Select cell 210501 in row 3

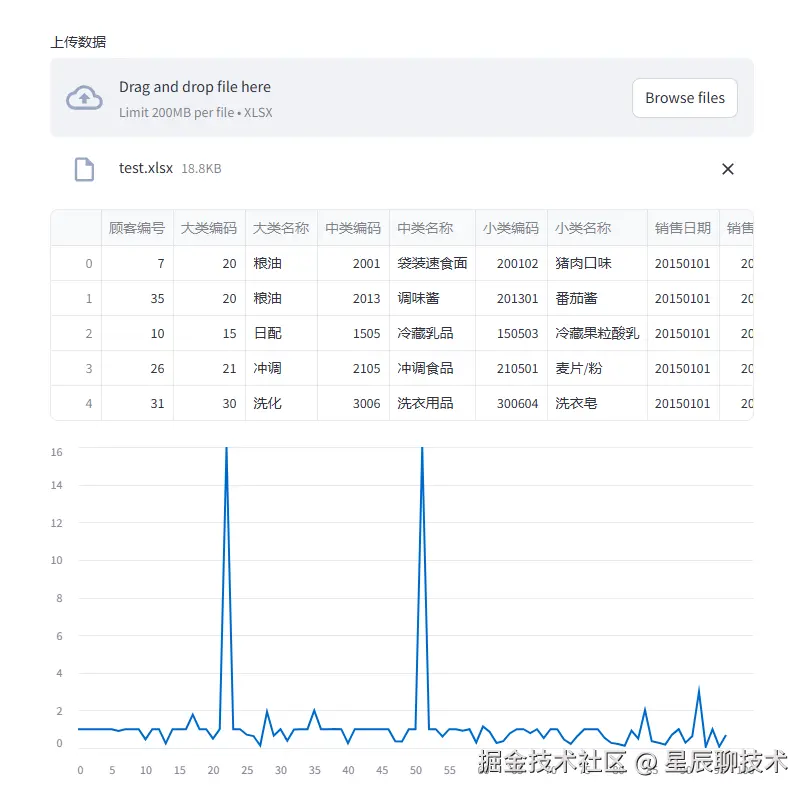pyautogui.click(x=511, y=368)
